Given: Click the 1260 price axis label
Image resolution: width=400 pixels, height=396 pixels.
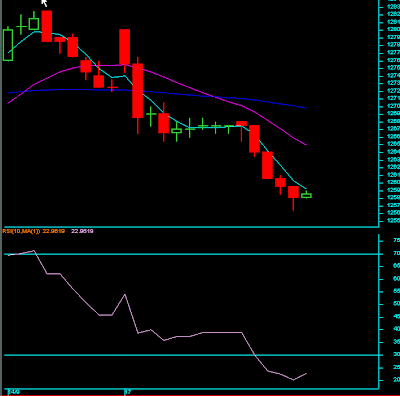Looking at the screenshot, I should (393, 182).
